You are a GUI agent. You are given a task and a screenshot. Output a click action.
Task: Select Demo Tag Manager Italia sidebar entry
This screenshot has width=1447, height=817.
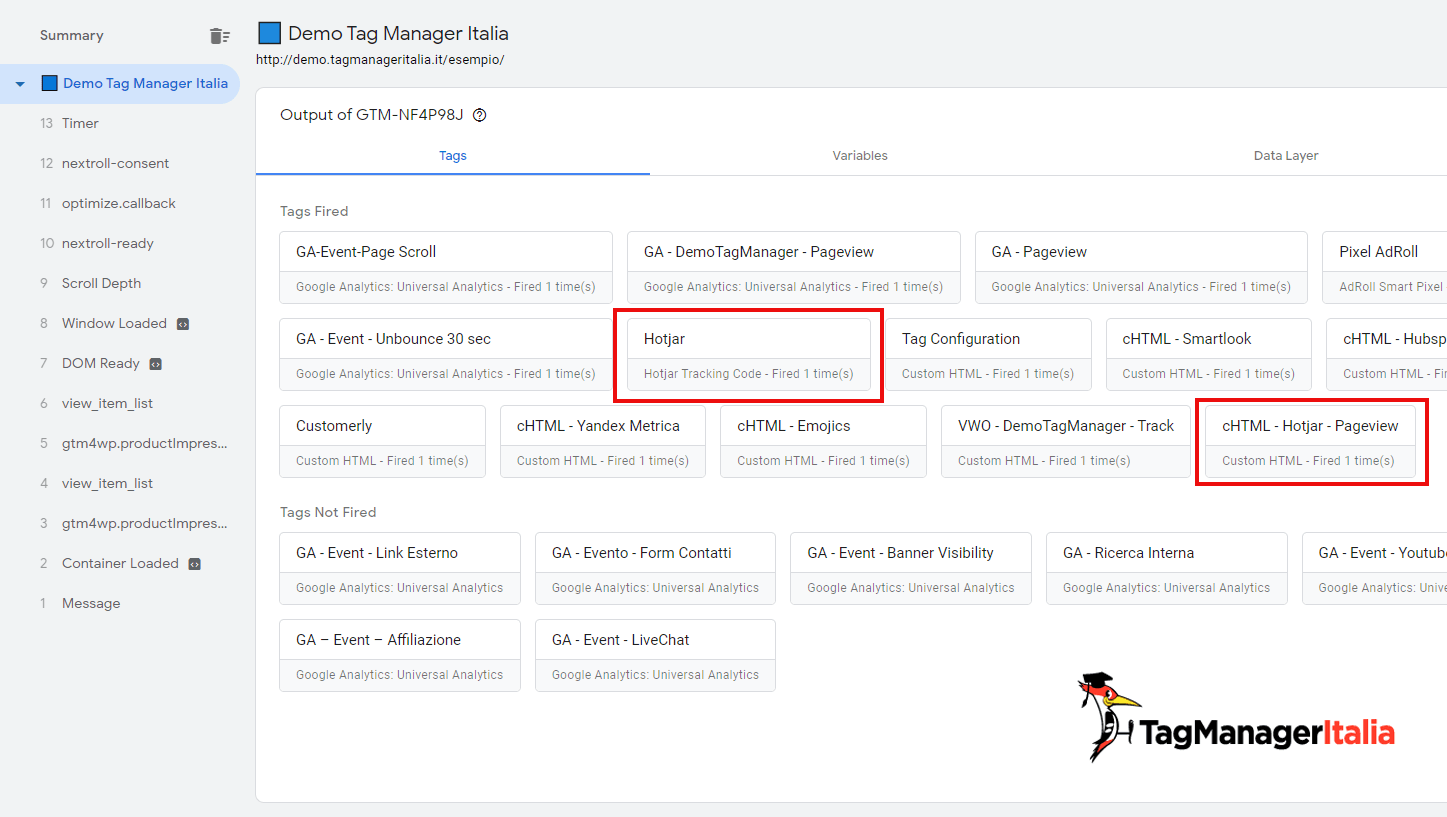(120, 84)
